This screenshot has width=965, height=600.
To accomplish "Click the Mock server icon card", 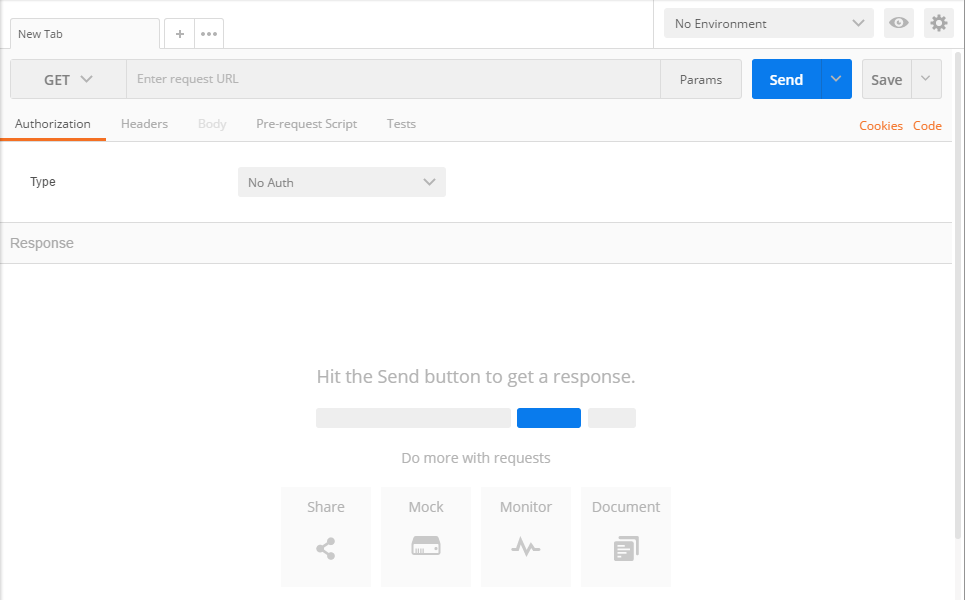I will coord(426,537).
